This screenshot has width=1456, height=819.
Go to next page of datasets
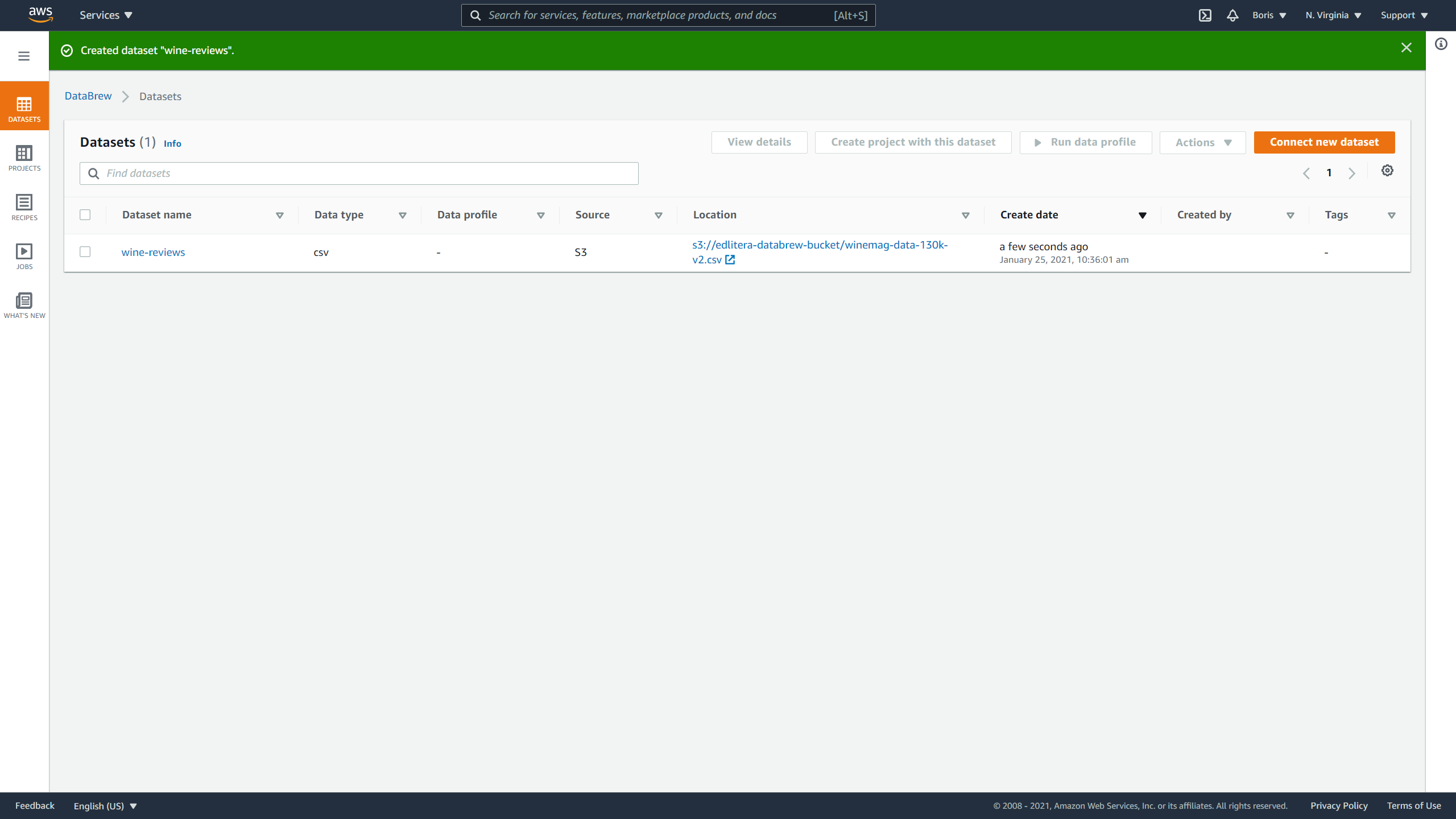[x=1352, y=173]
